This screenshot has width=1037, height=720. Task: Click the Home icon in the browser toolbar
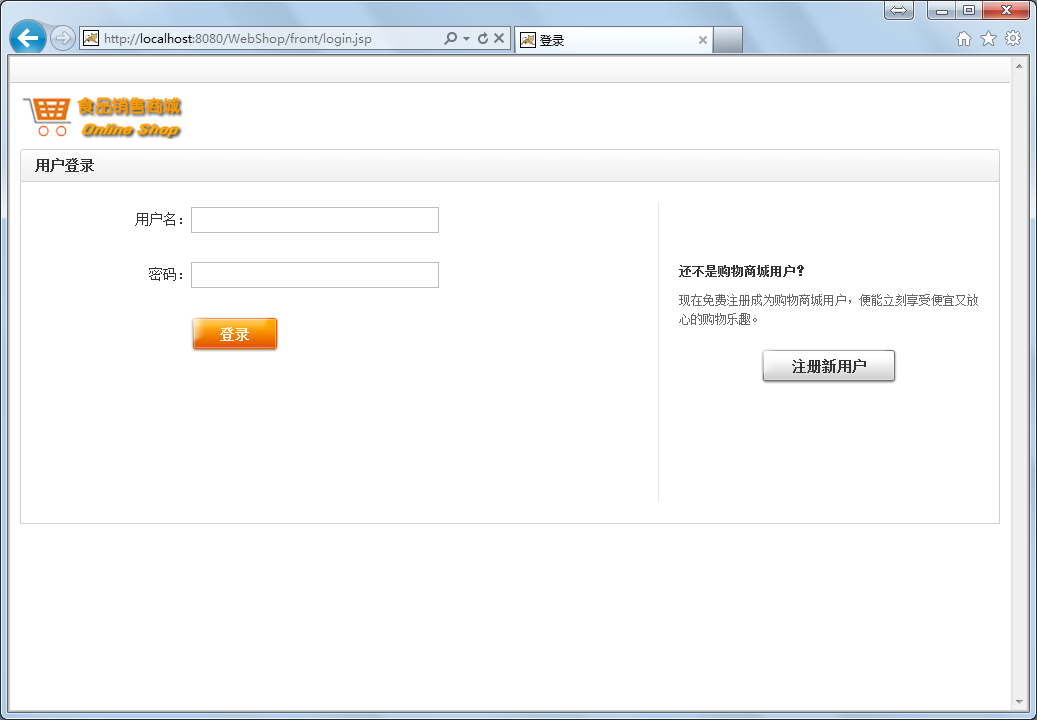point(964,39)
